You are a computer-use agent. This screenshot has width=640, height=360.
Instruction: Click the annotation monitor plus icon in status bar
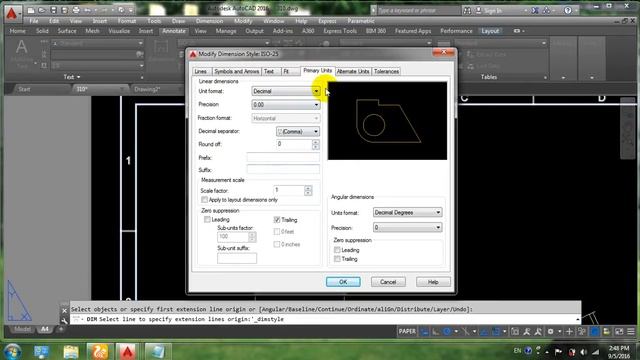pyautogui.click(x=569, y=331)
